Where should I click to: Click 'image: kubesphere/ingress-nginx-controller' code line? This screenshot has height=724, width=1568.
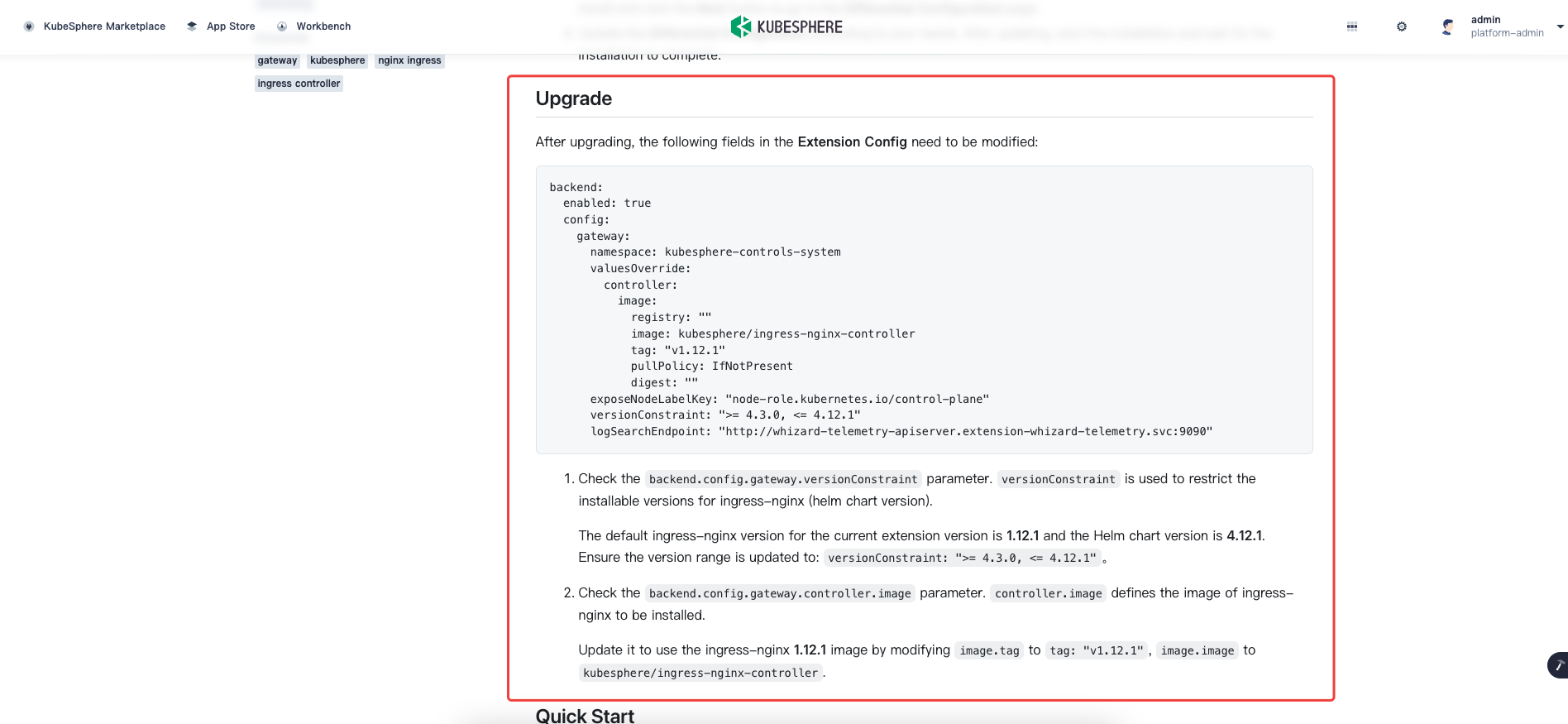(772, 334)
